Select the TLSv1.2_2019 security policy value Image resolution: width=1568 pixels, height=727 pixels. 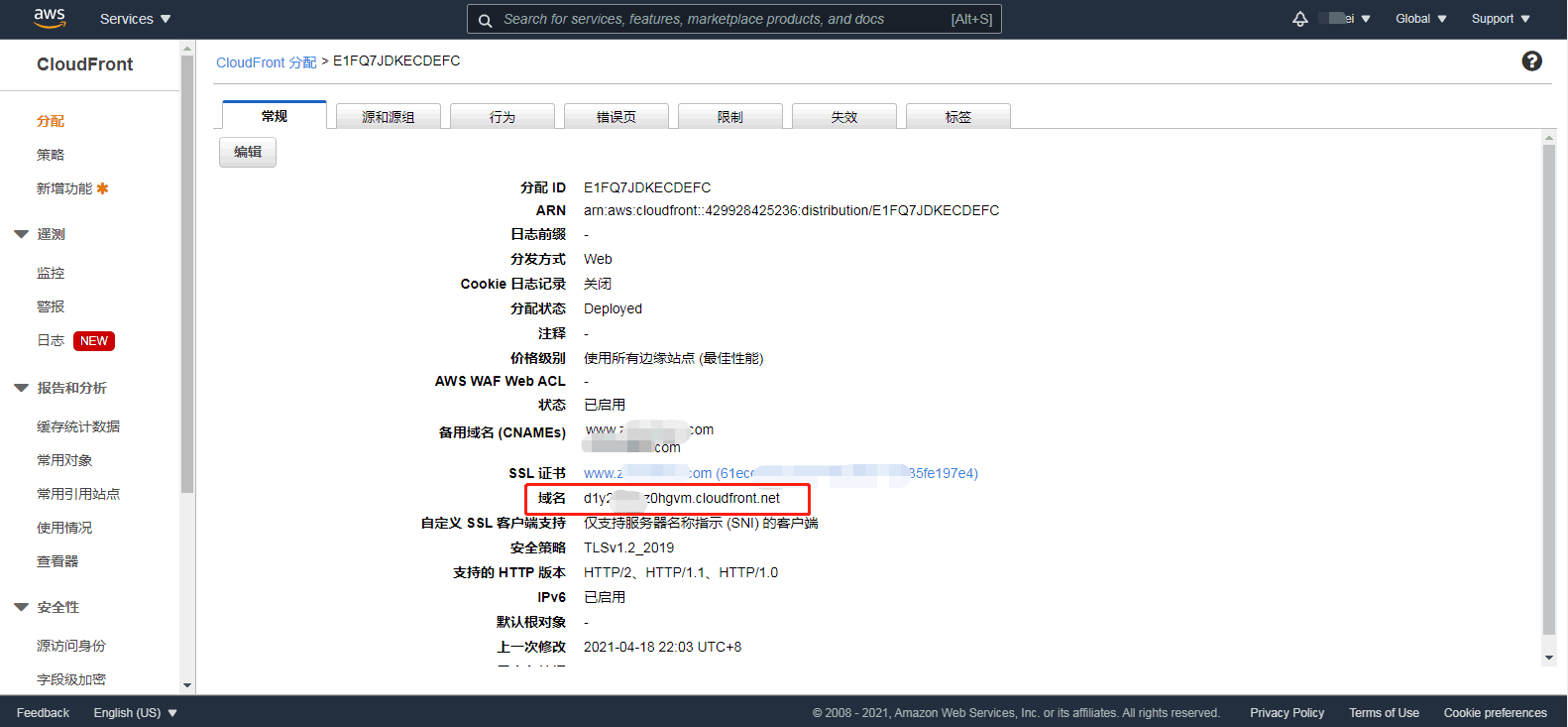pyautogui.click(x=628, y=547)
